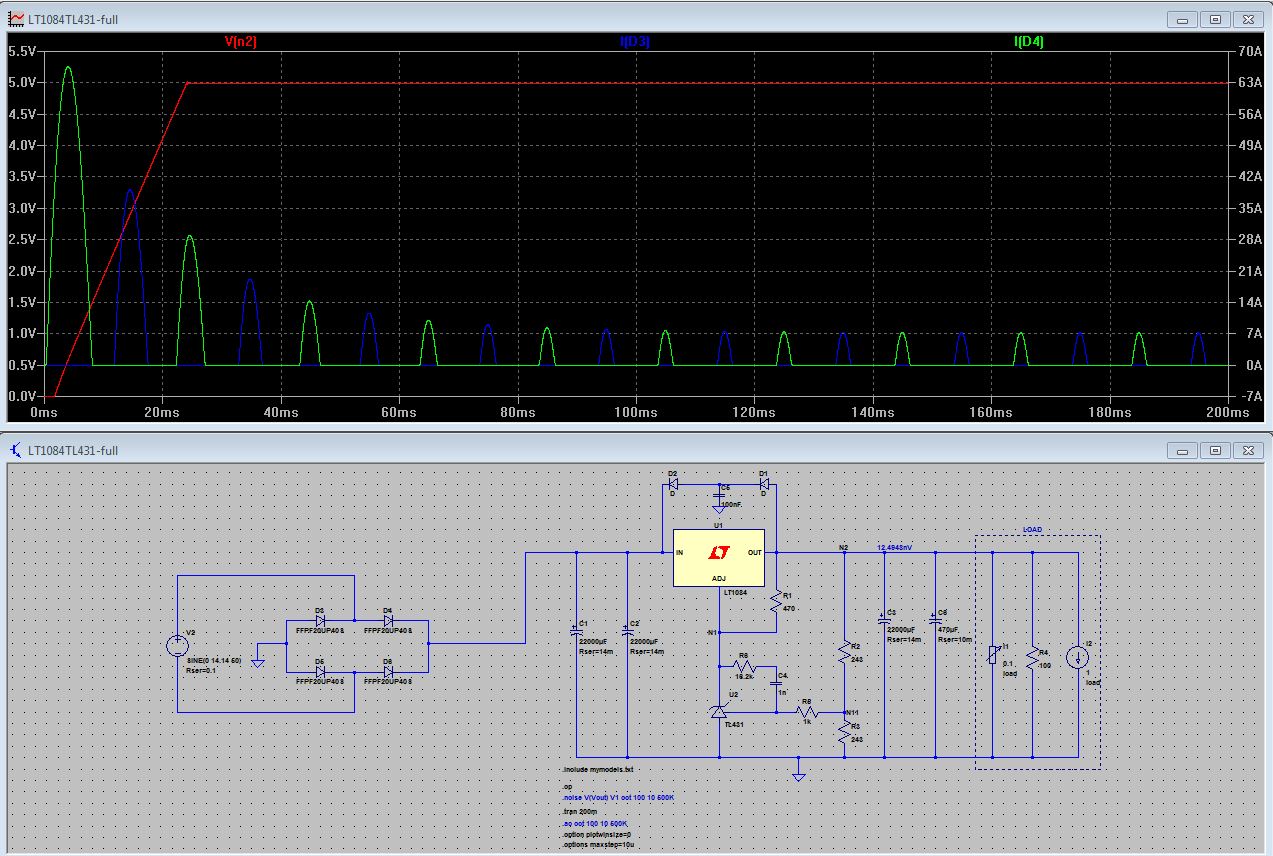This screenshot has height=856, width=1273.
Task: Close the waveform plot window
Action: (1247, 18)
